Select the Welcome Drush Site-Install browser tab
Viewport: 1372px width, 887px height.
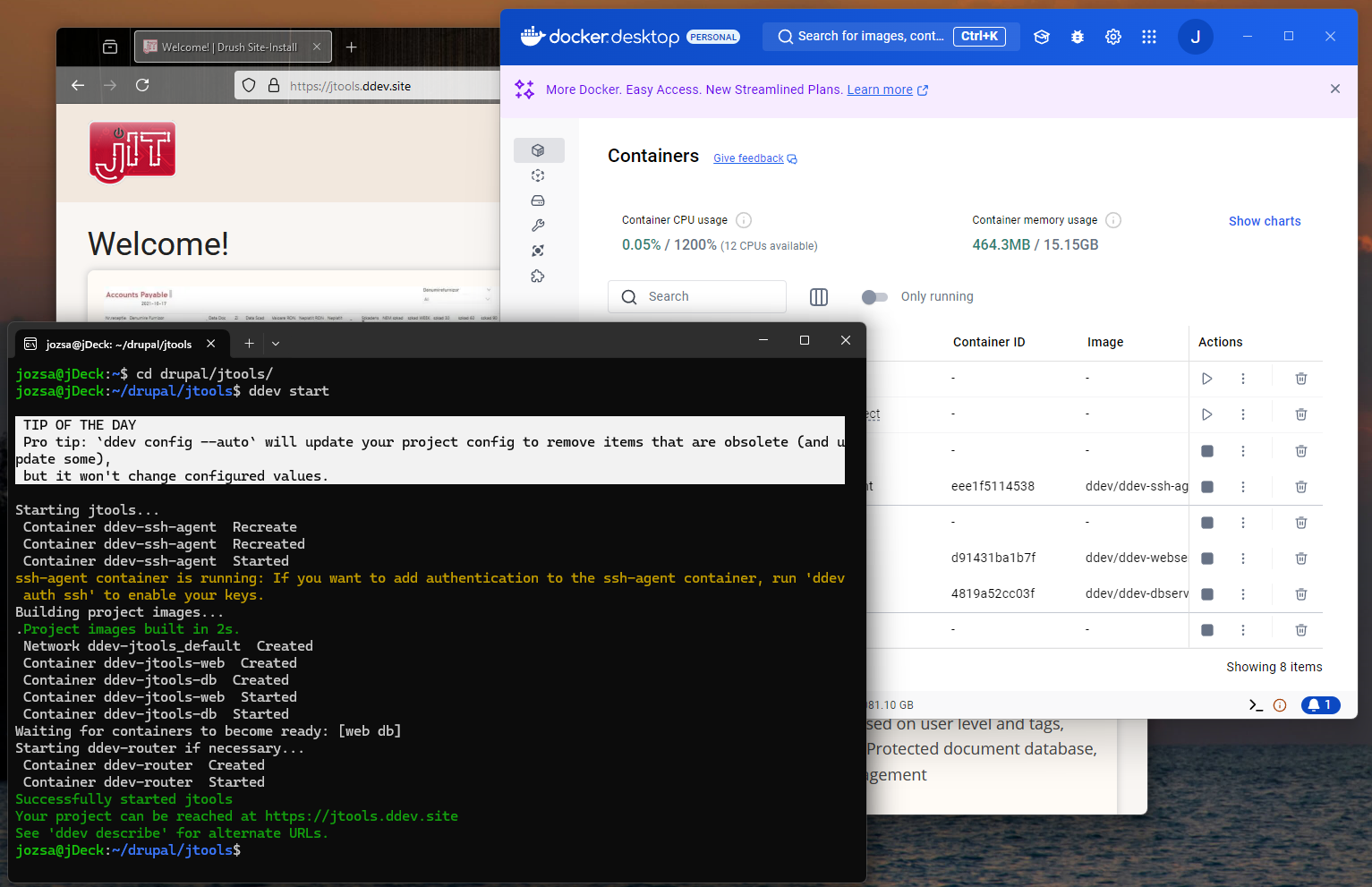[228, 47]
